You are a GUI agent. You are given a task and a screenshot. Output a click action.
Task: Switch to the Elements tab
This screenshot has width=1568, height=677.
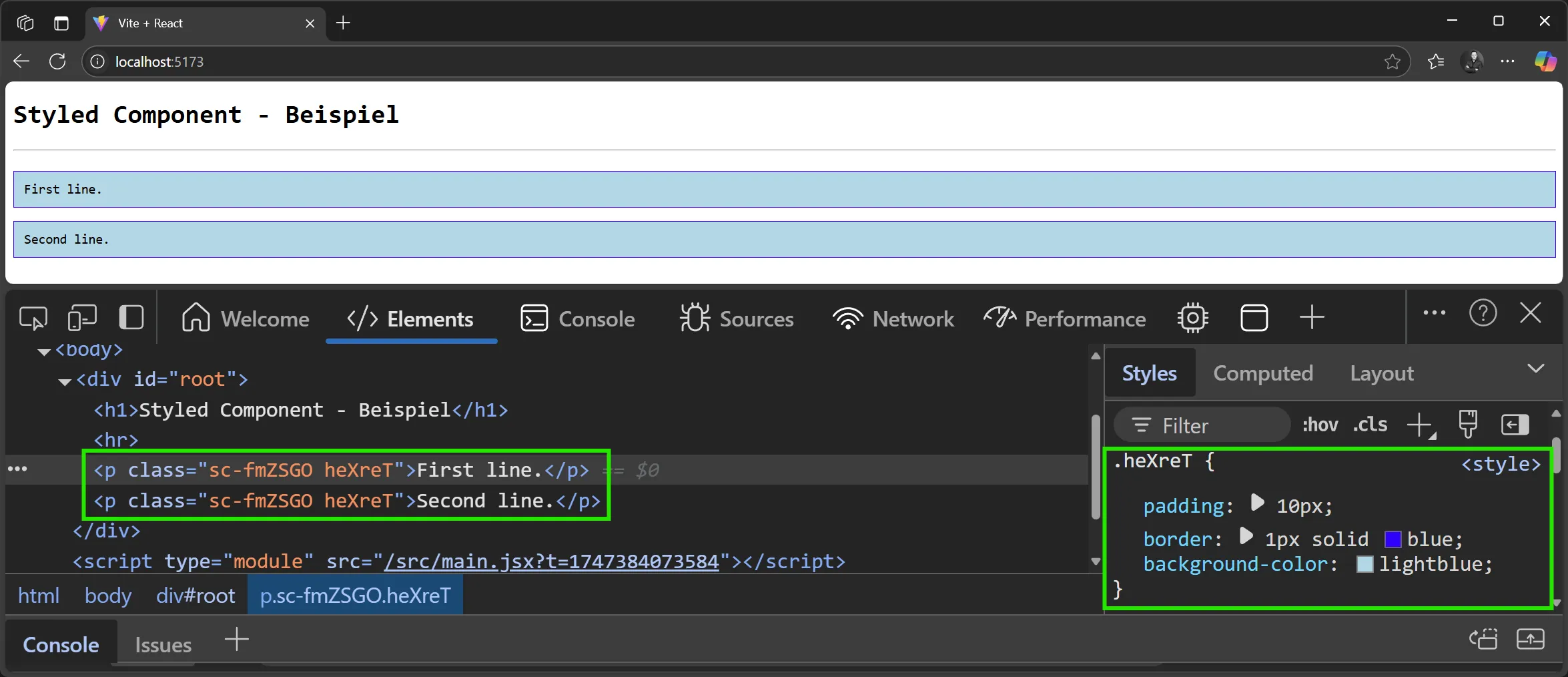[410, 318]
